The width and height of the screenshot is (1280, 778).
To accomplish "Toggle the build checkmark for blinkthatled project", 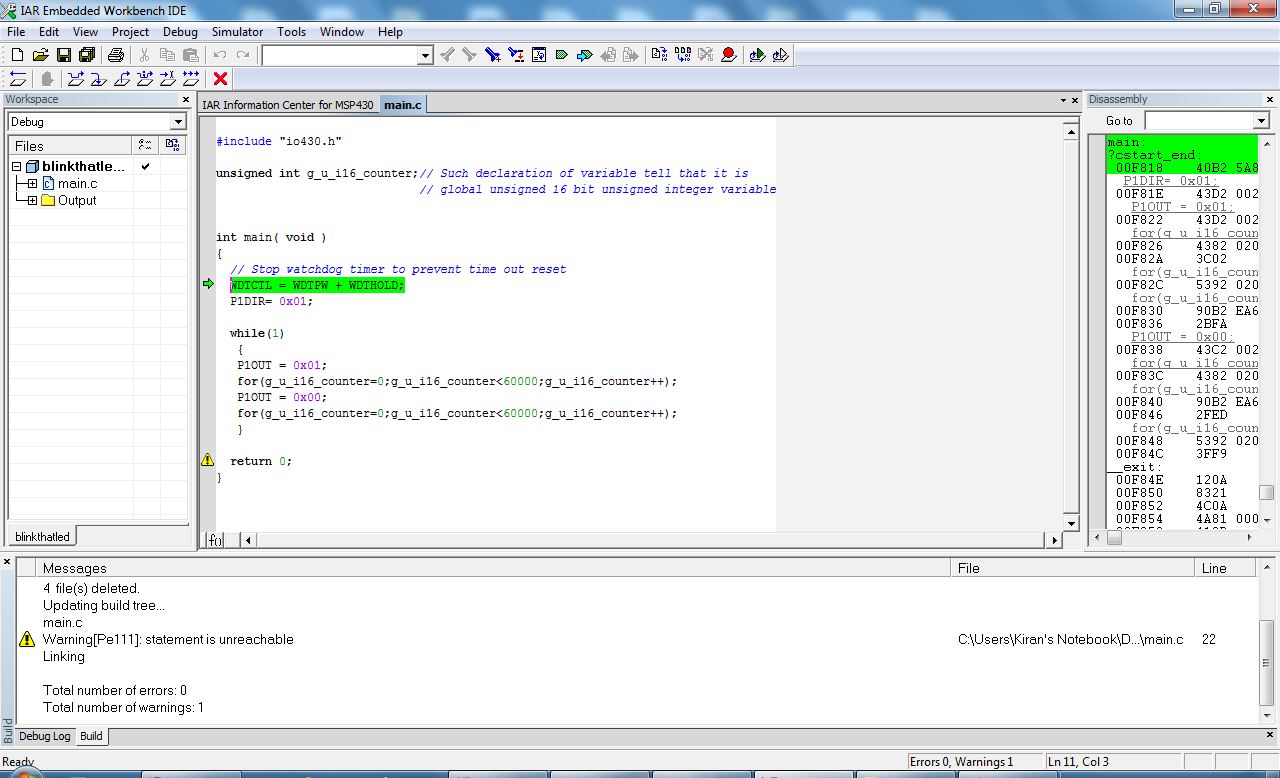I will pos(146,166).
